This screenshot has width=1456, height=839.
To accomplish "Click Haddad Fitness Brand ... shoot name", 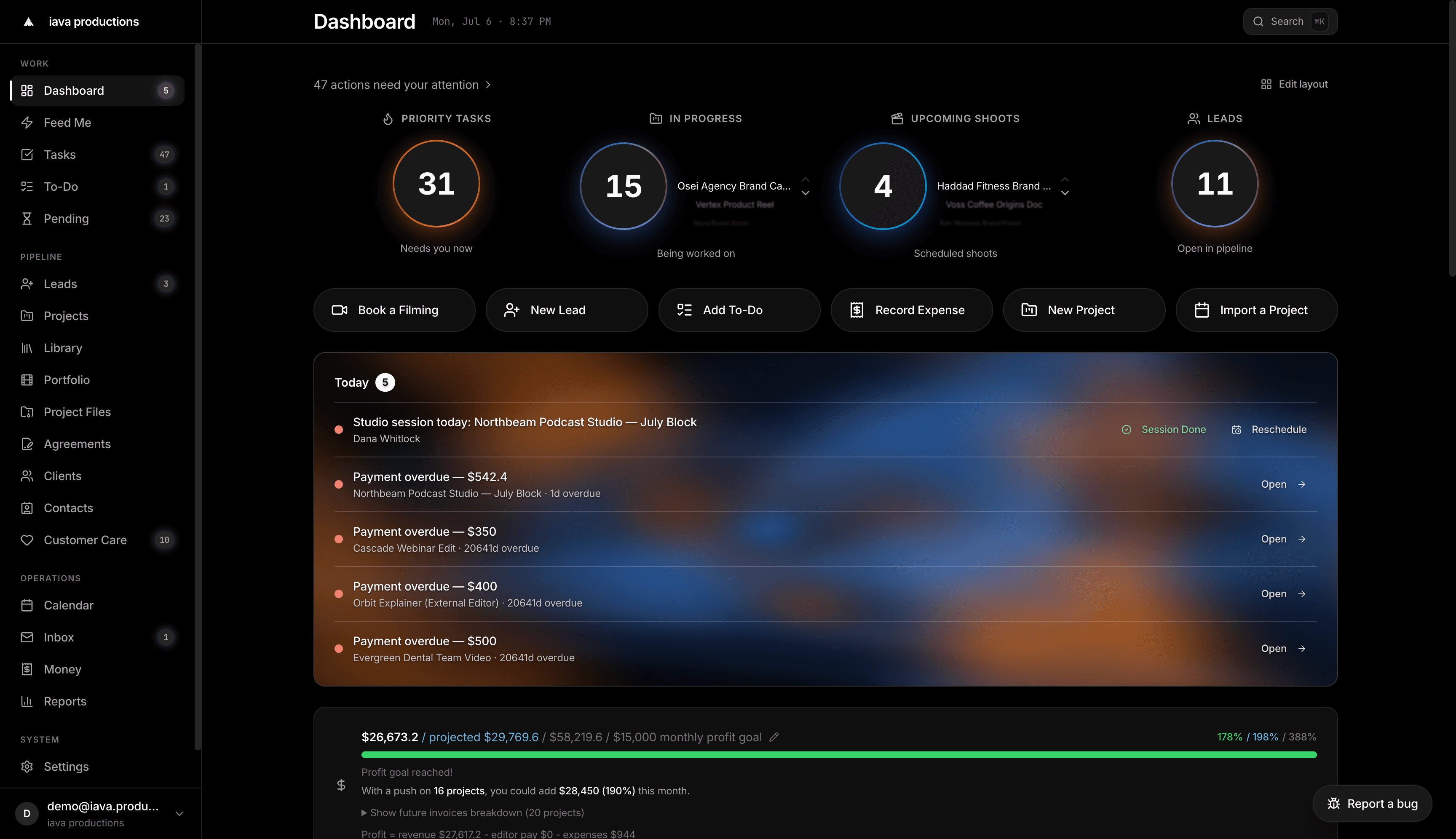I will point(994,186).
